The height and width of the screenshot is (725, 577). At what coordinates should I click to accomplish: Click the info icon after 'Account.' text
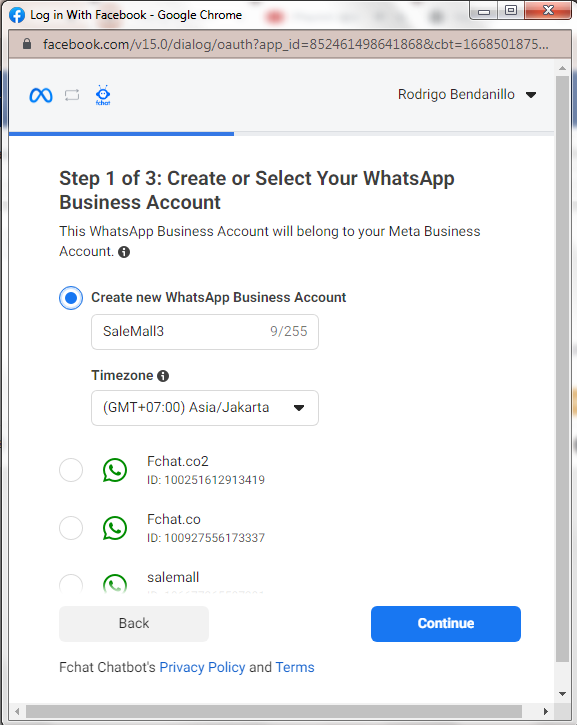pyautogui.click(x=124, y=252)
